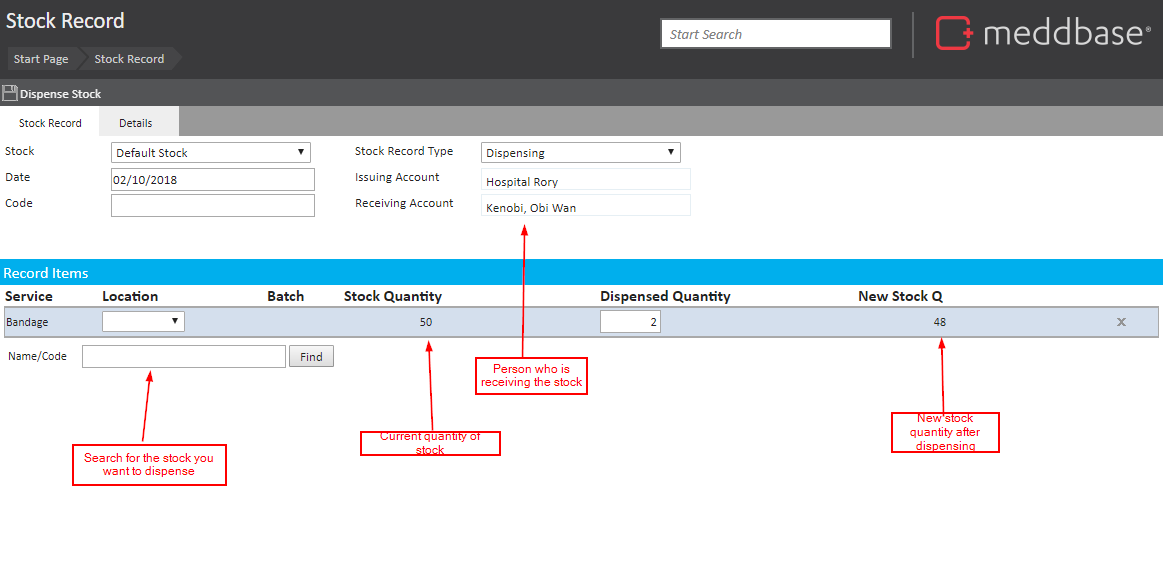Click the Record Items section header
The width and height of the screenshot is (1163, 572).
582,272
